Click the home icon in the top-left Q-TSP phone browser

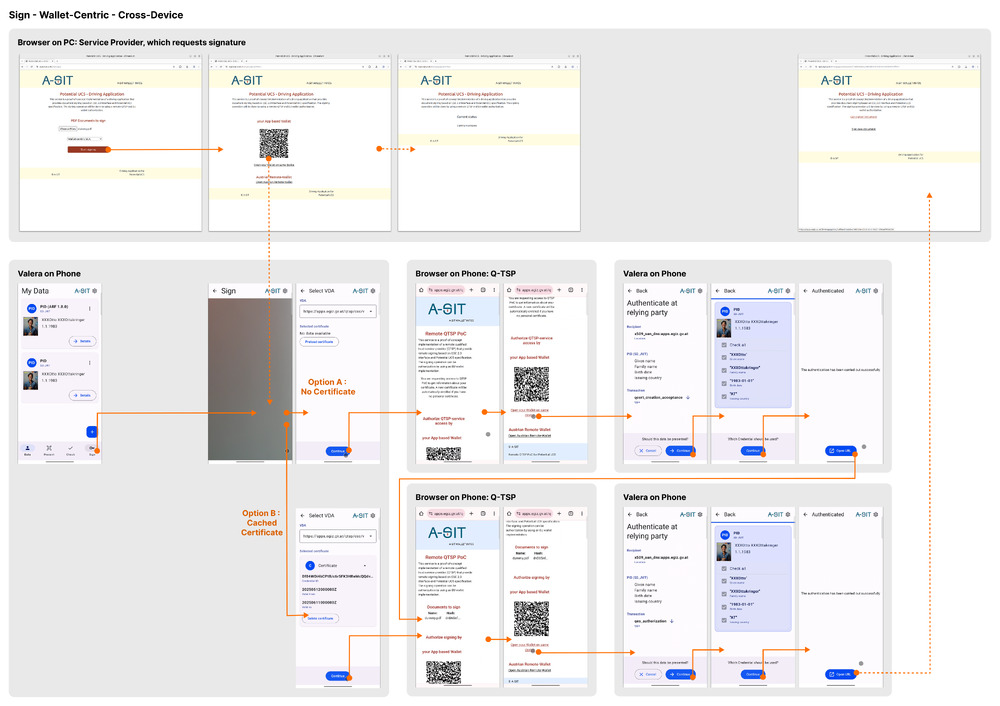click(x=421, y=289)
